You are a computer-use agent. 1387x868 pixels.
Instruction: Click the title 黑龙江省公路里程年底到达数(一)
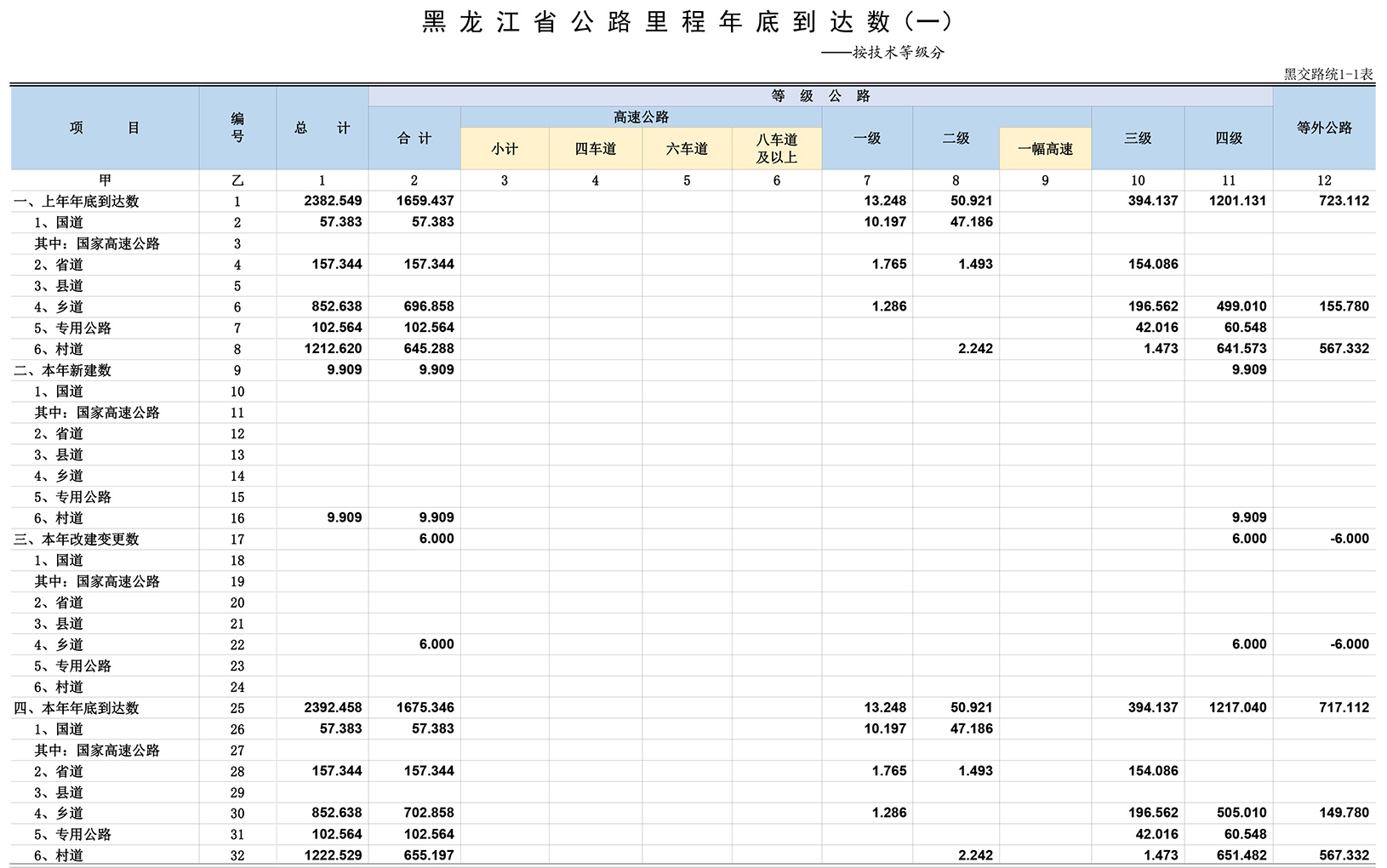click(688, 21)
